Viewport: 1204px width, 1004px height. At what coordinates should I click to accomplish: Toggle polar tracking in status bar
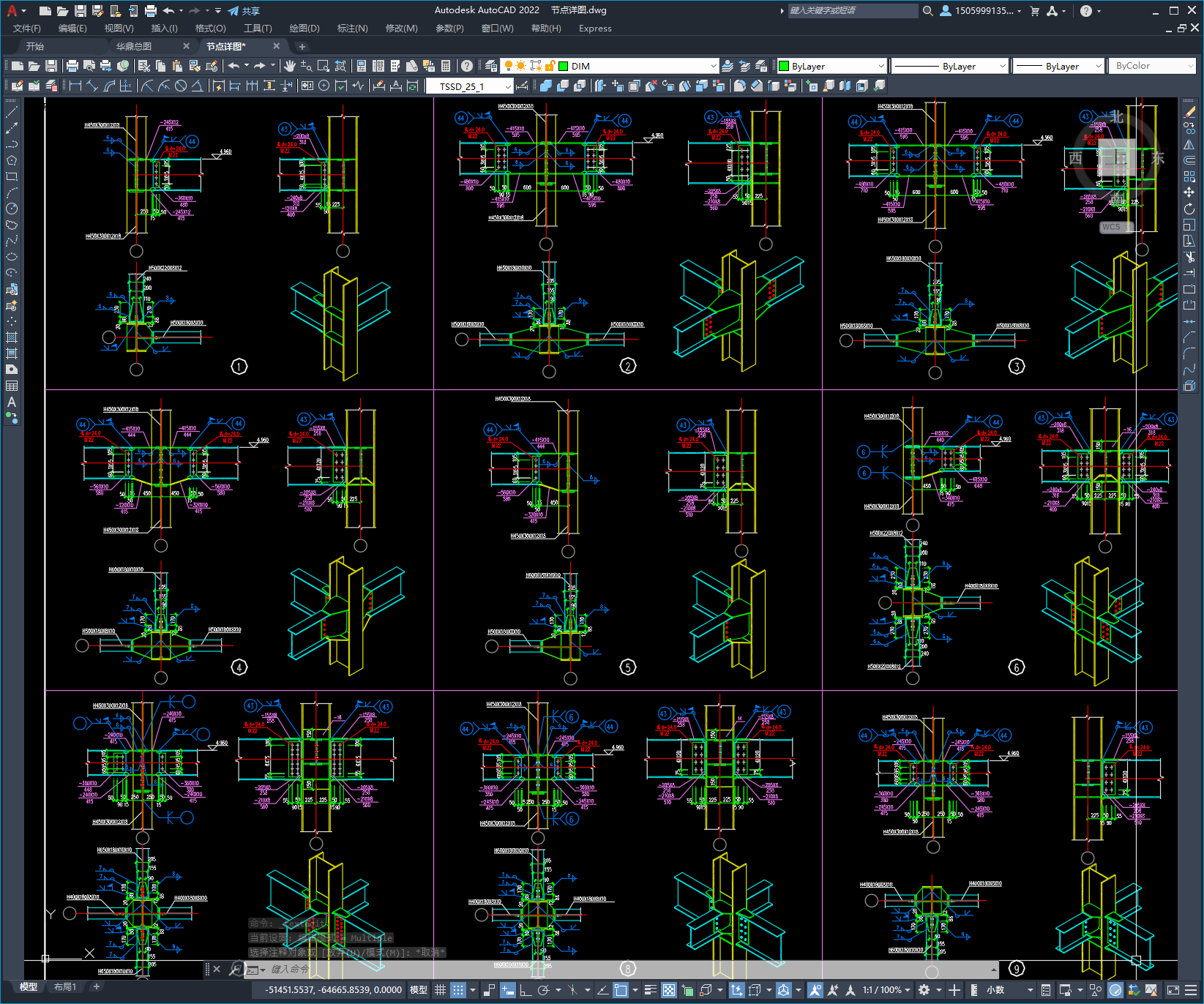click(x=544, y=990)
